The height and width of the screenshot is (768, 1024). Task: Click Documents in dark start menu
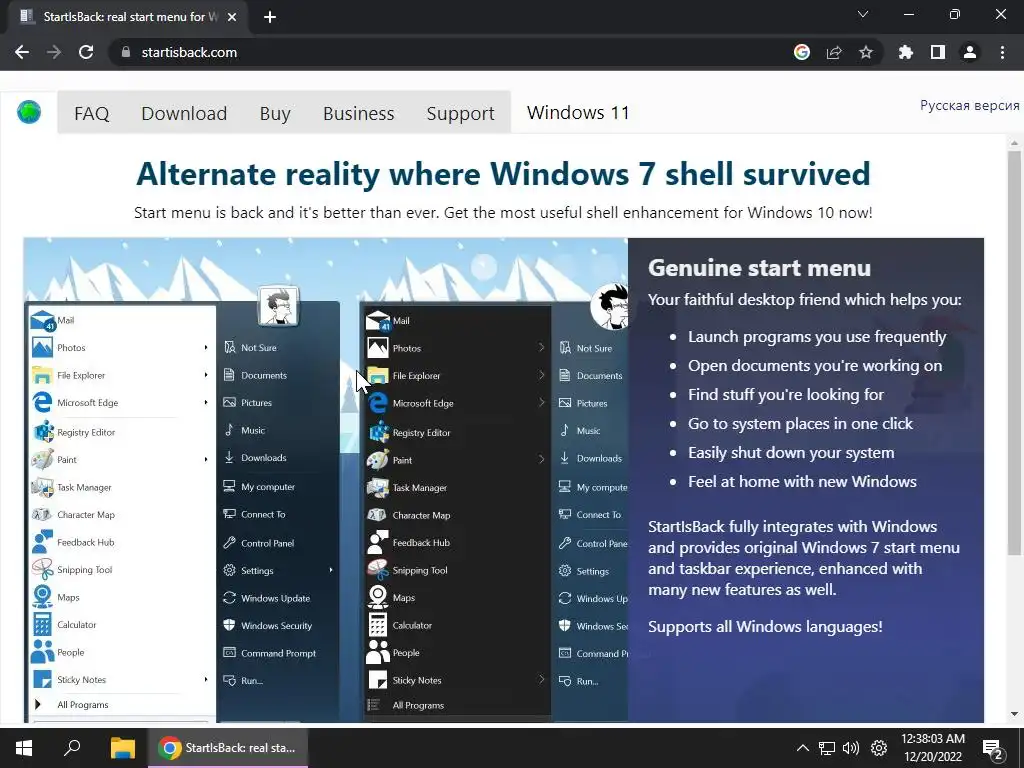pyautogui.click(x=591, y=376)
